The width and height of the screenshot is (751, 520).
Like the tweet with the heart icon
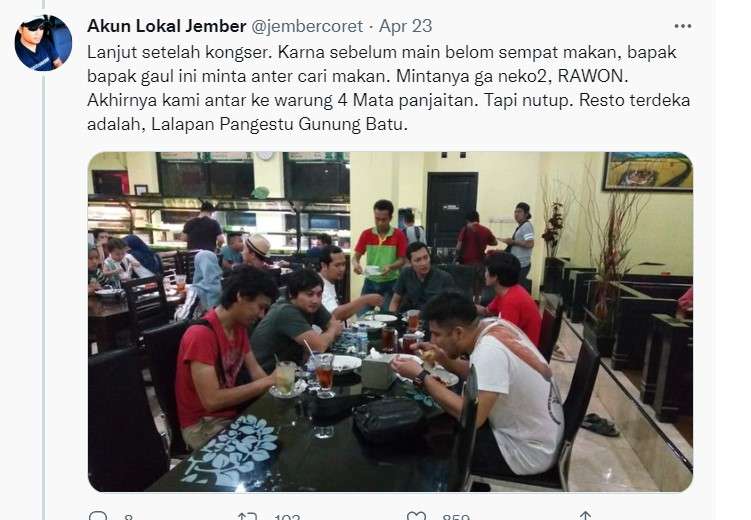(416, 516)
